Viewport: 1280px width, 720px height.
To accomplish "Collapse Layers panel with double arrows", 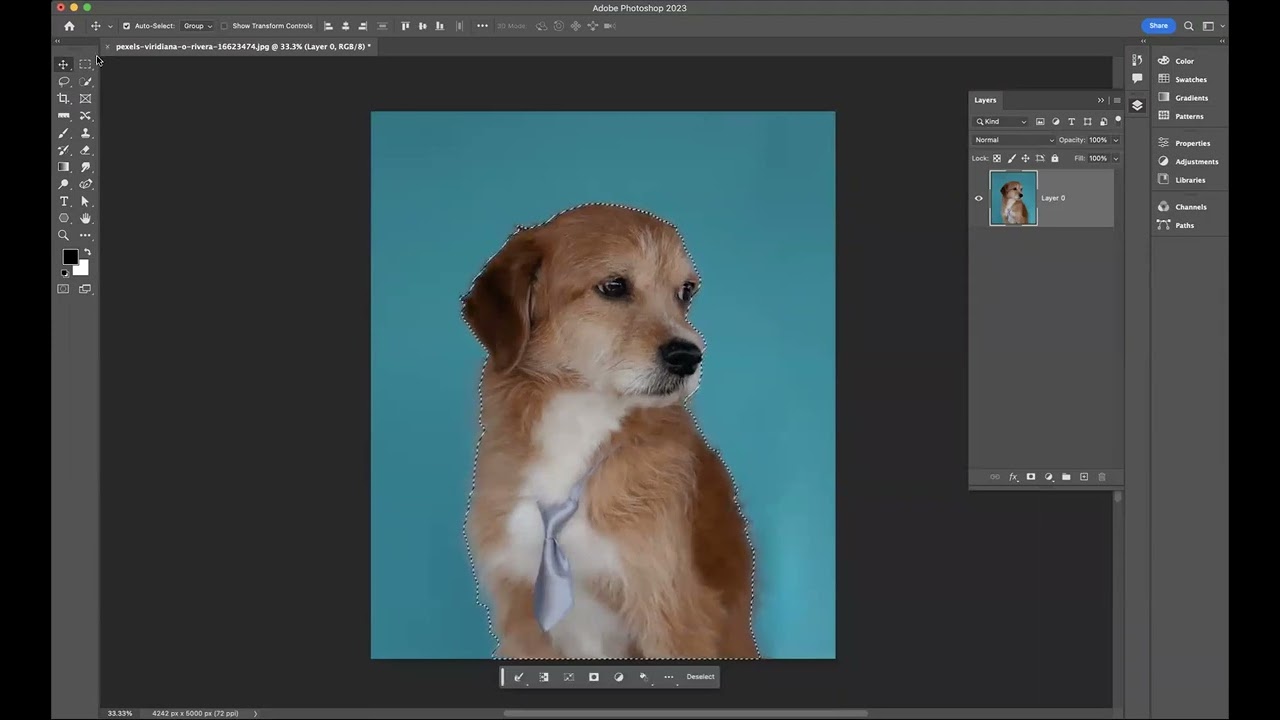I will 1101,100.
